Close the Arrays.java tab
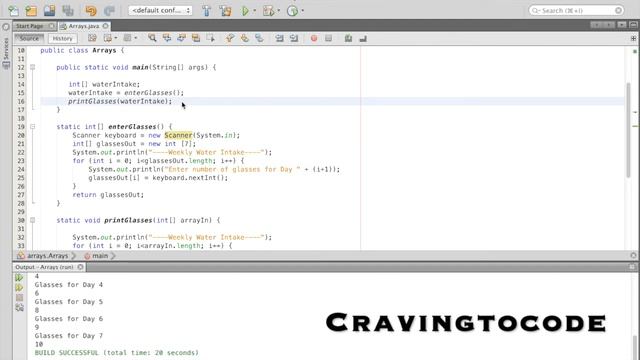 click(105, 26)
